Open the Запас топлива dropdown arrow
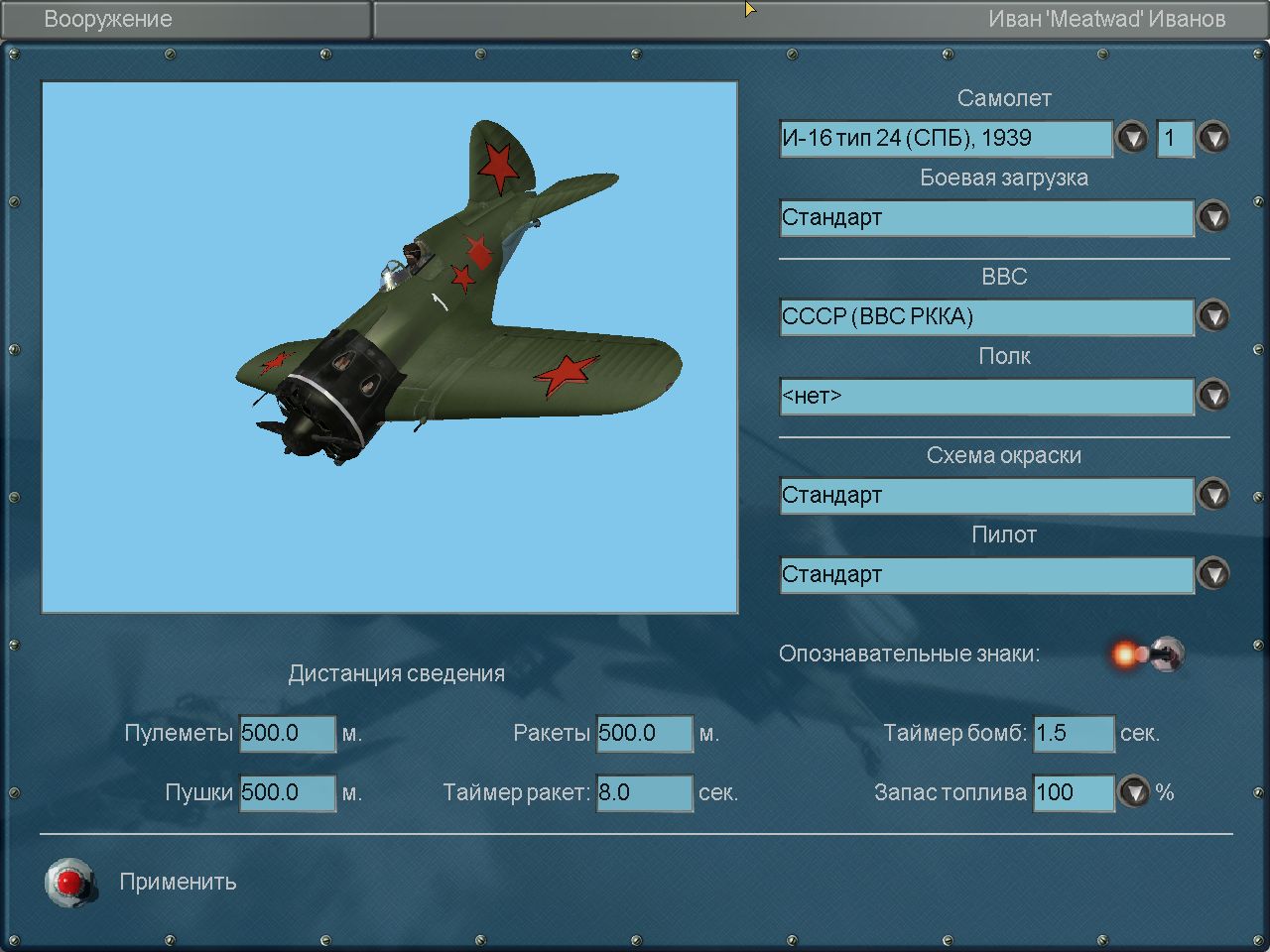The height and width of the screenshot is (952, 1270). click(x=1133, y=792)
